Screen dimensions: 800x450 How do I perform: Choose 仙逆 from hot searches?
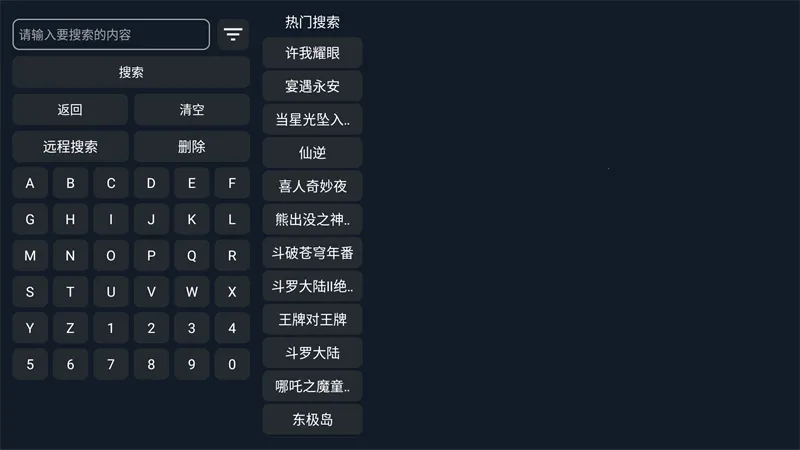tap(312, 153)
